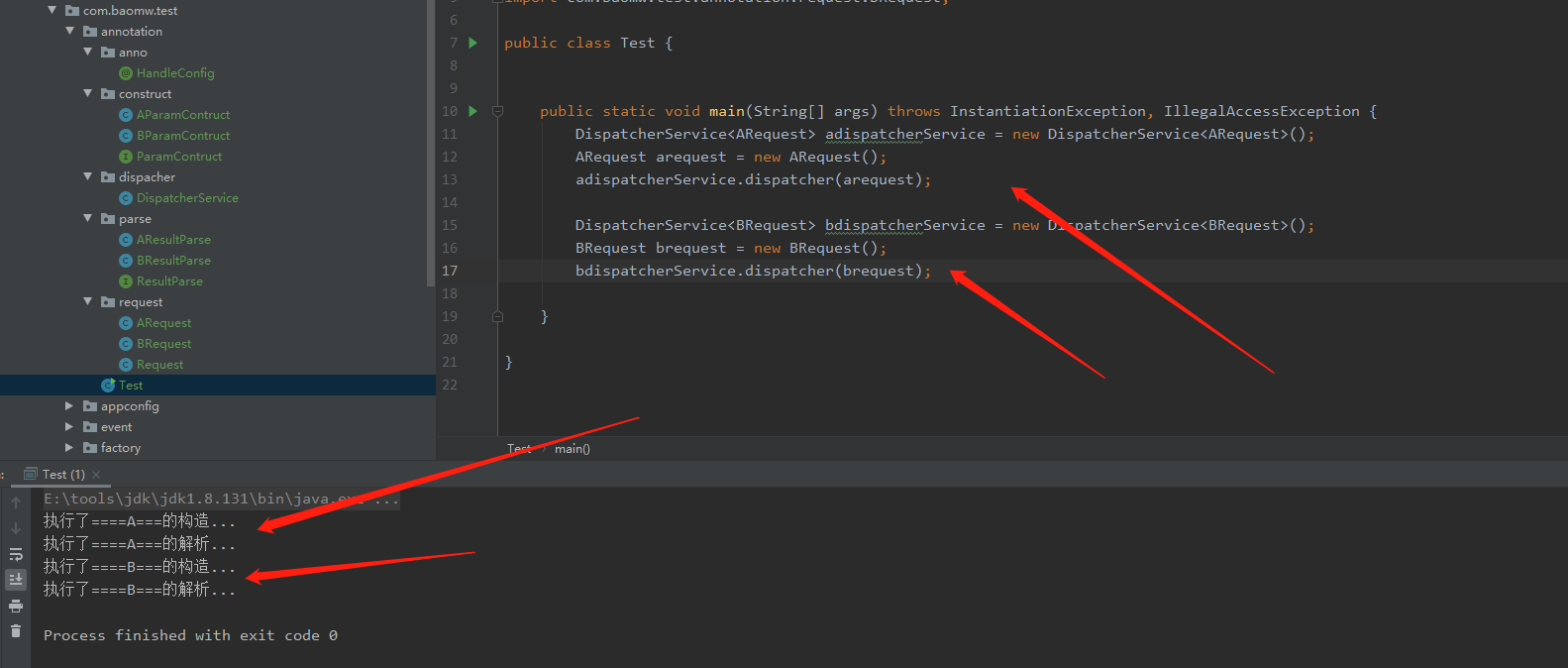Viewport: 1568px width, 668px height.
Task: Run the Test class from the line 7 gutter icon
Action: pyautogui.click(x=472, y=43)
